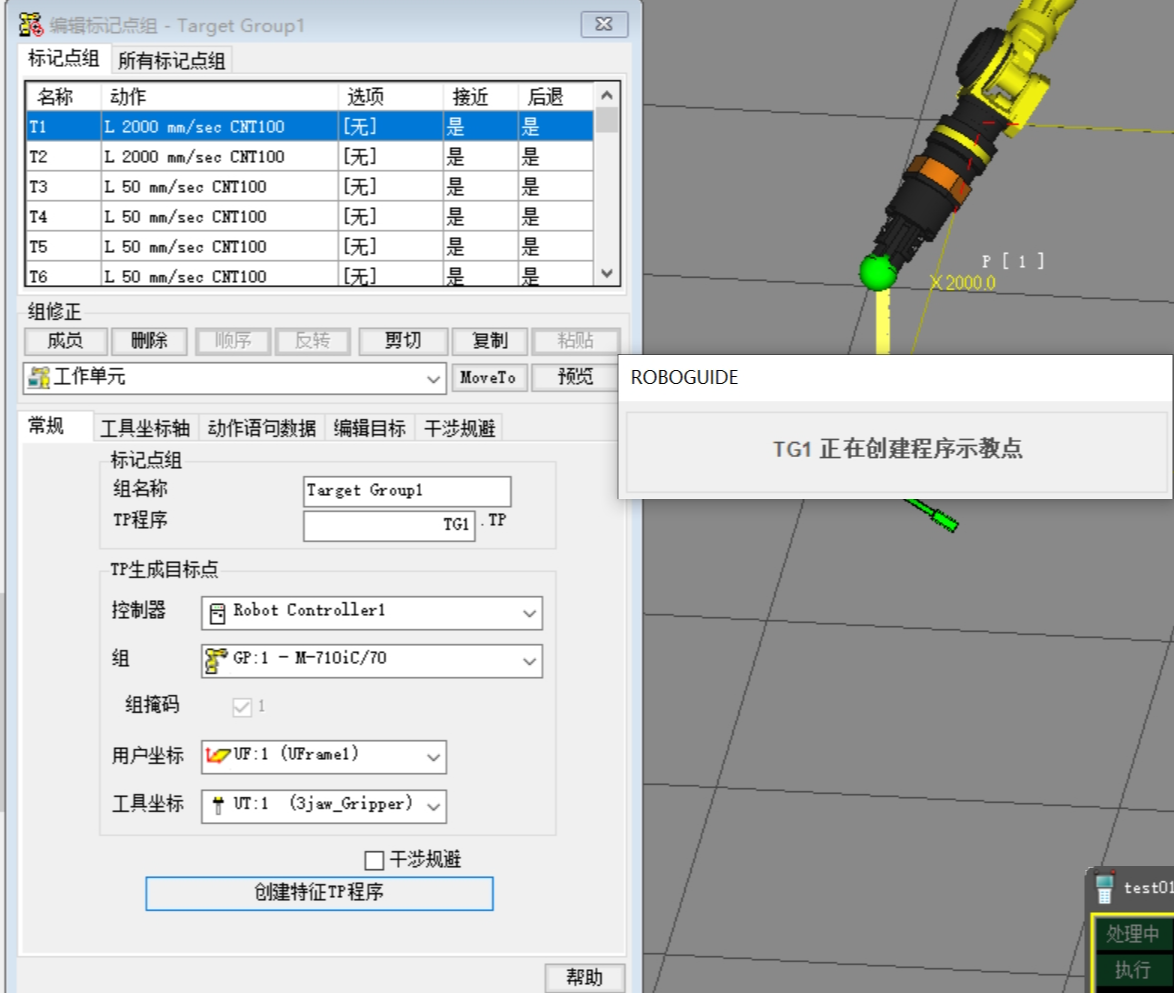Click the MoveTo button
This screenshot has width=1174, height=993.
click(x=488, y=378)
